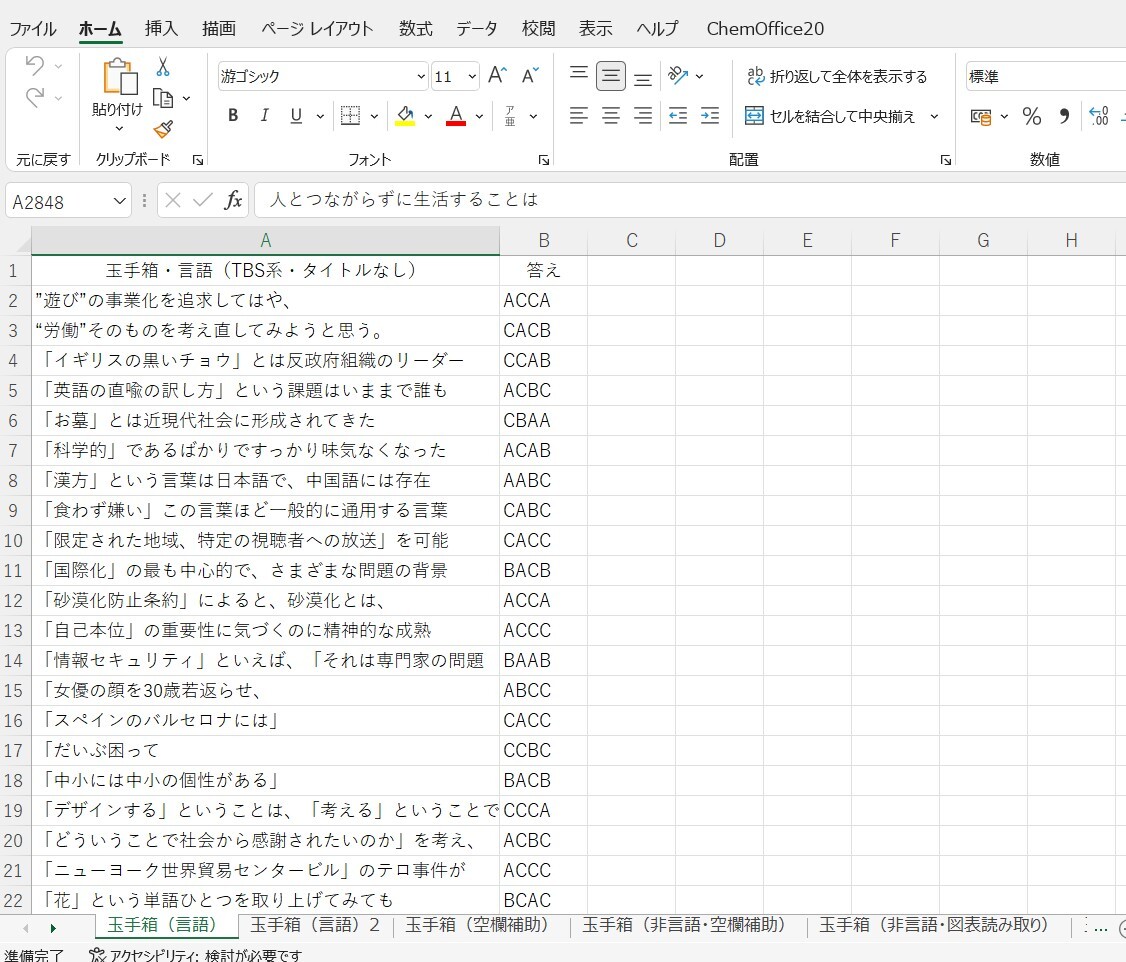
Task: Click the undo arrow icon
Action: point(35,66)
